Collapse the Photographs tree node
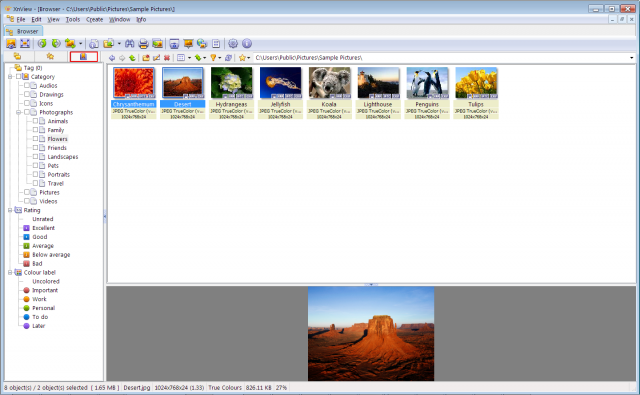This screenshot has width=640, height=395. tap(18, 112)
